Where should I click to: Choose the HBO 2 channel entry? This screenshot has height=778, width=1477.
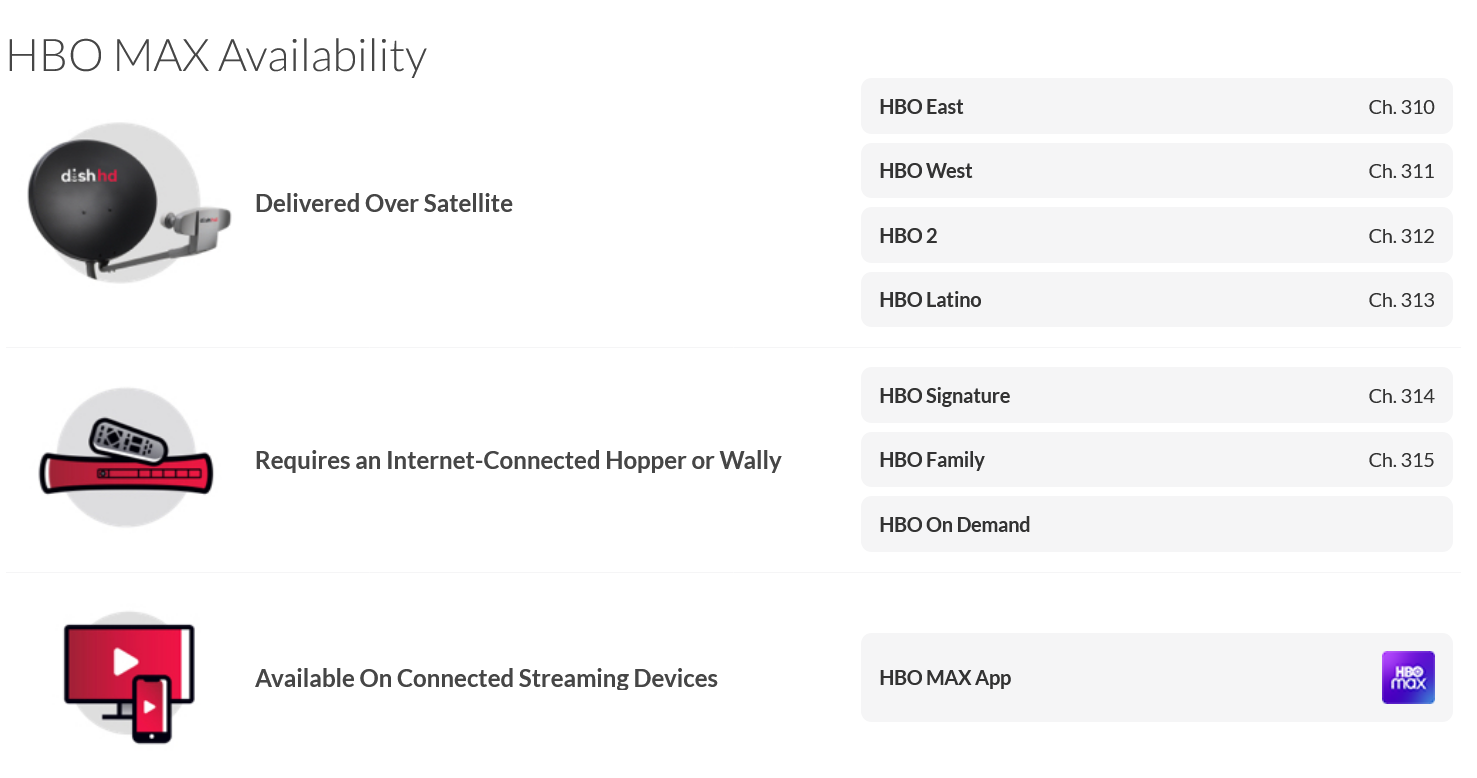click(x=1156, y=236)
